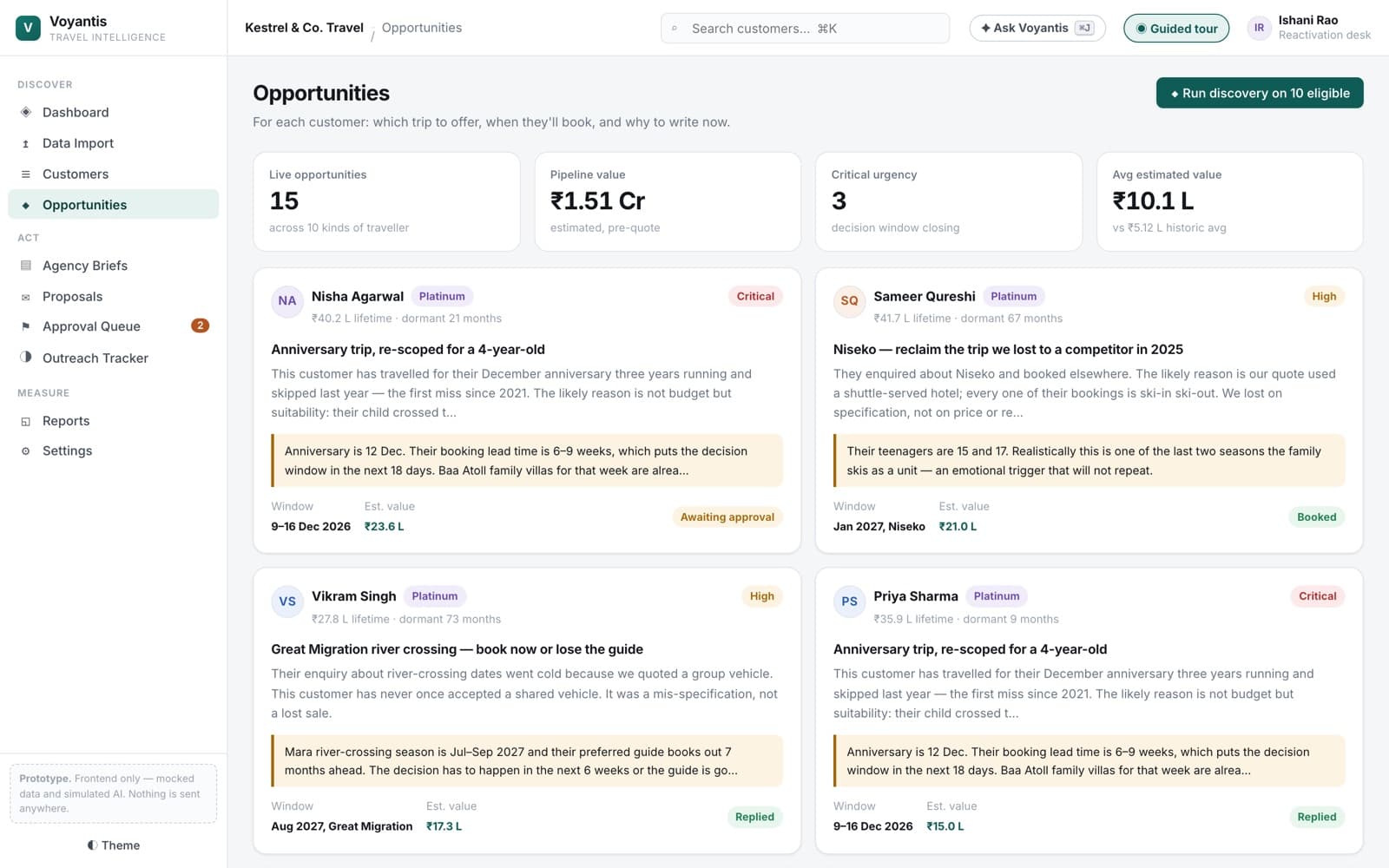The image size is (1389, 868).
Task: Click the Pipeline value ₹1.51 Cr figure
Action: tap(597, 201)
